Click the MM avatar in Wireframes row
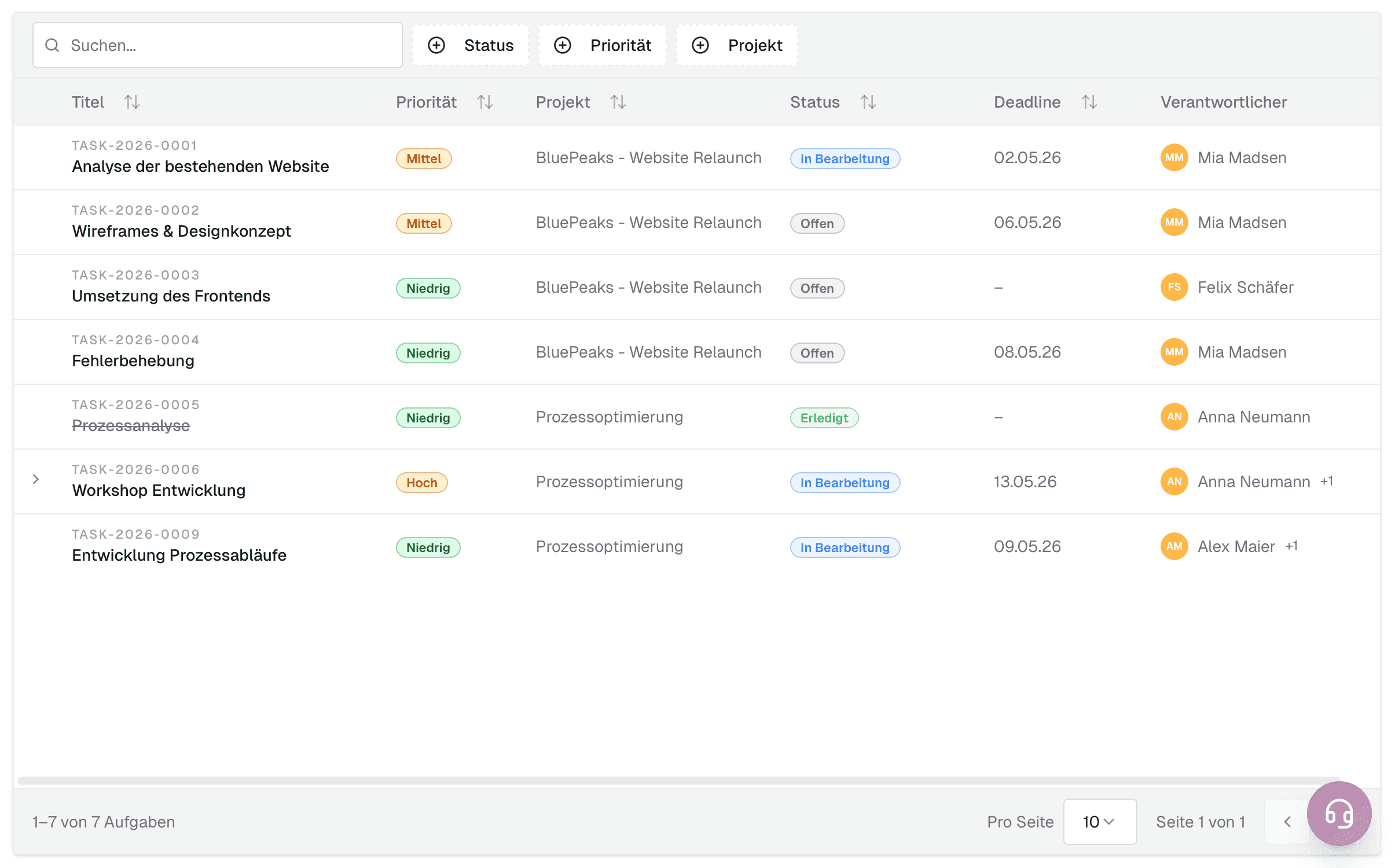The image size is (1395, 868). (1174, 222)
